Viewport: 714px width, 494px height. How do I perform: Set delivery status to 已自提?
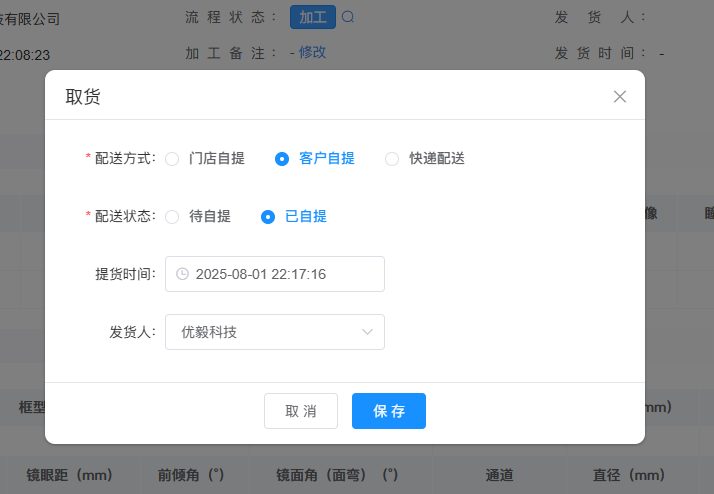[268, 216]
